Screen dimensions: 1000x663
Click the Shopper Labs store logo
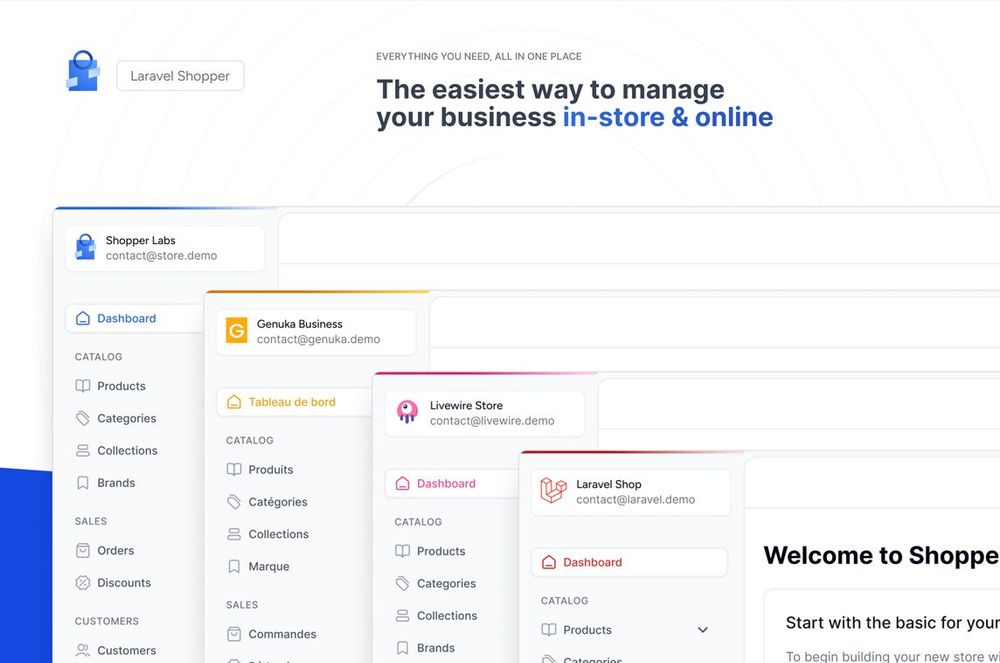(85, 247)
